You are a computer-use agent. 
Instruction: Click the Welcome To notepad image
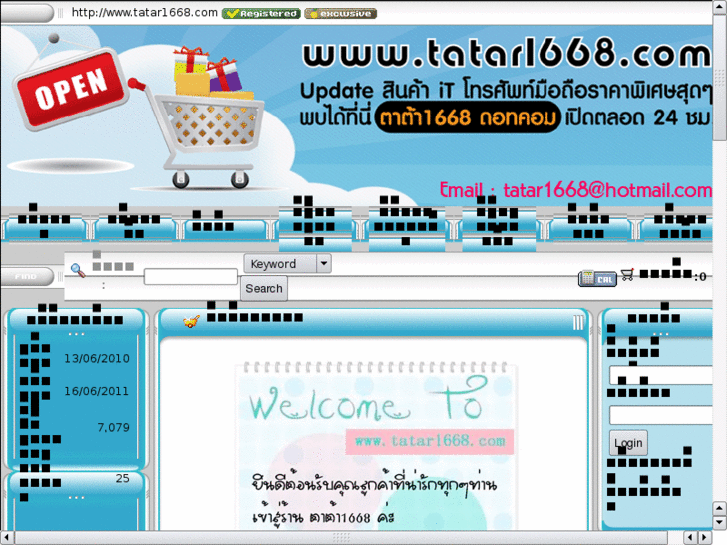click(376, 445)
